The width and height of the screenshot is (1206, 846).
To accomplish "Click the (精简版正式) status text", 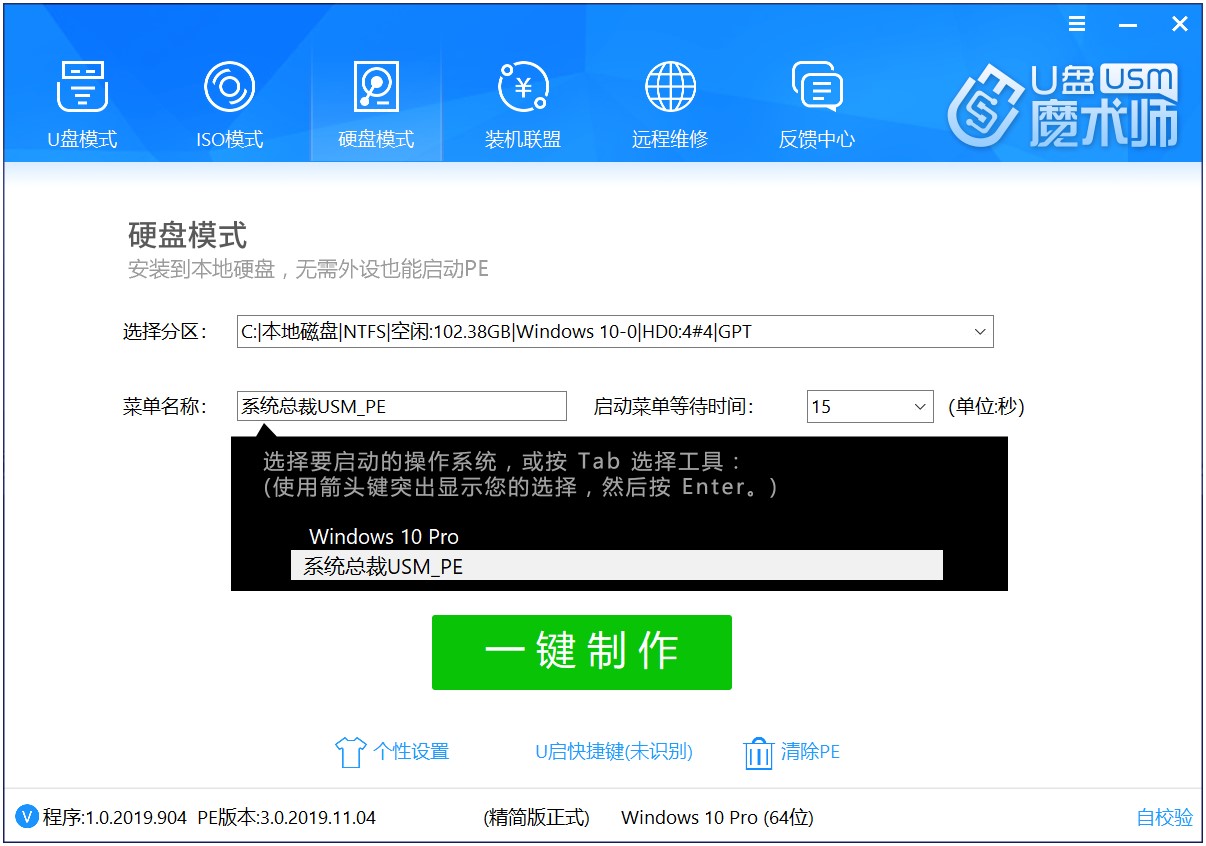I will [536, 817].
